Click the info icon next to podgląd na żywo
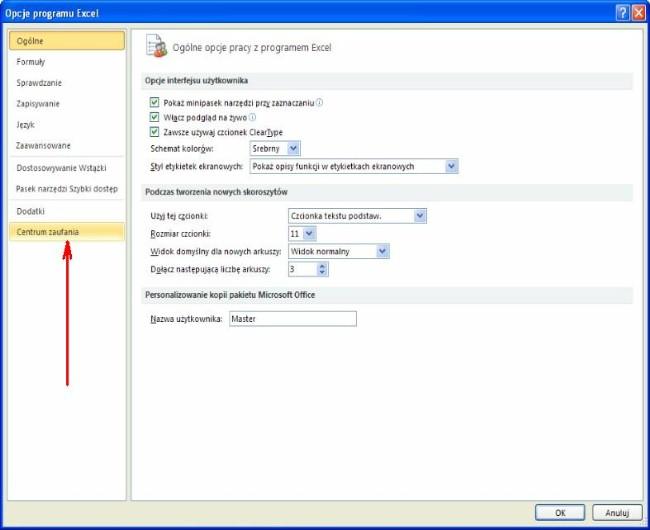650x530 pixels. tap(252, 117)
